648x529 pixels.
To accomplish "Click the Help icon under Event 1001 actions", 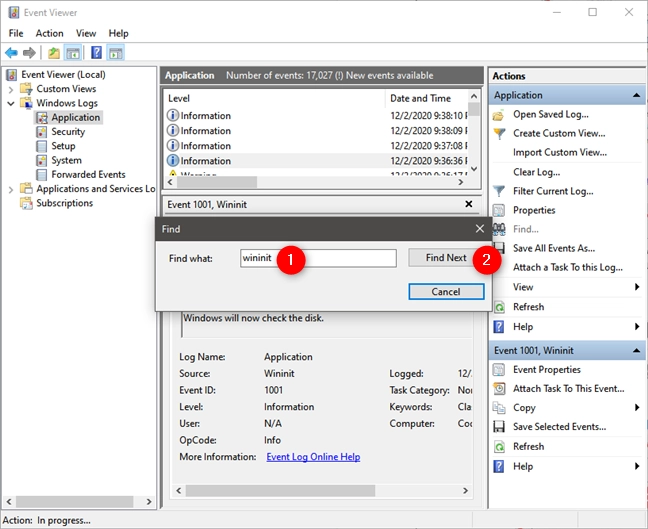I will point(499,466).
